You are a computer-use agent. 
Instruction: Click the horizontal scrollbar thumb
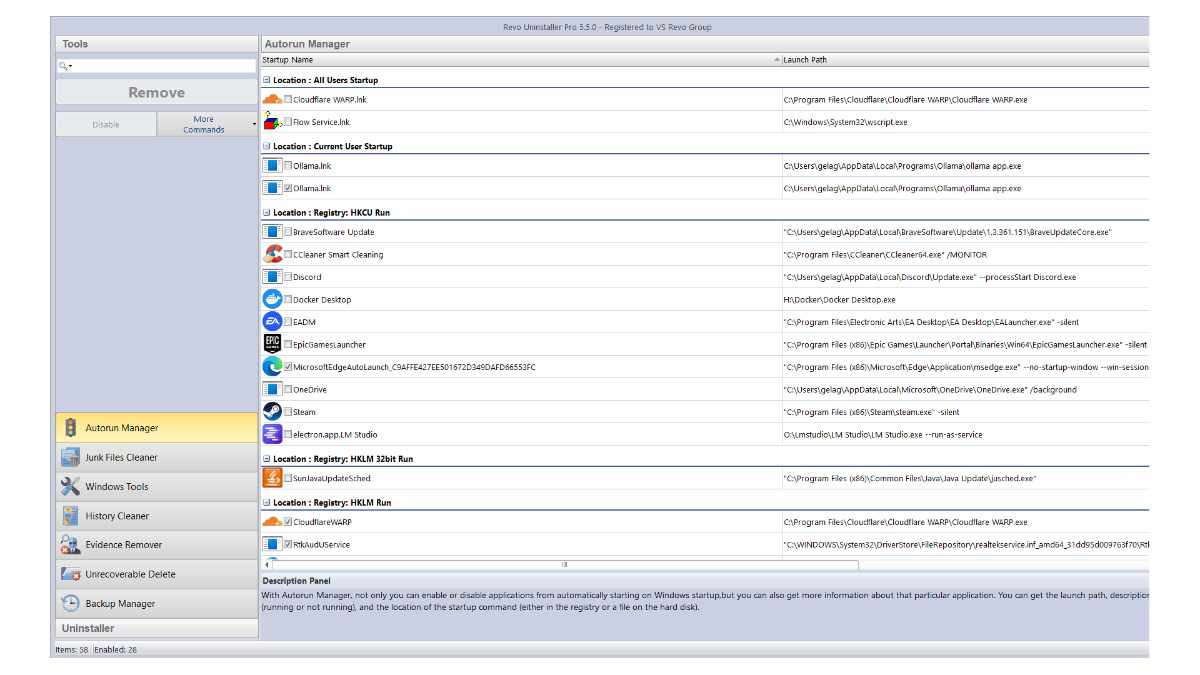564,565
